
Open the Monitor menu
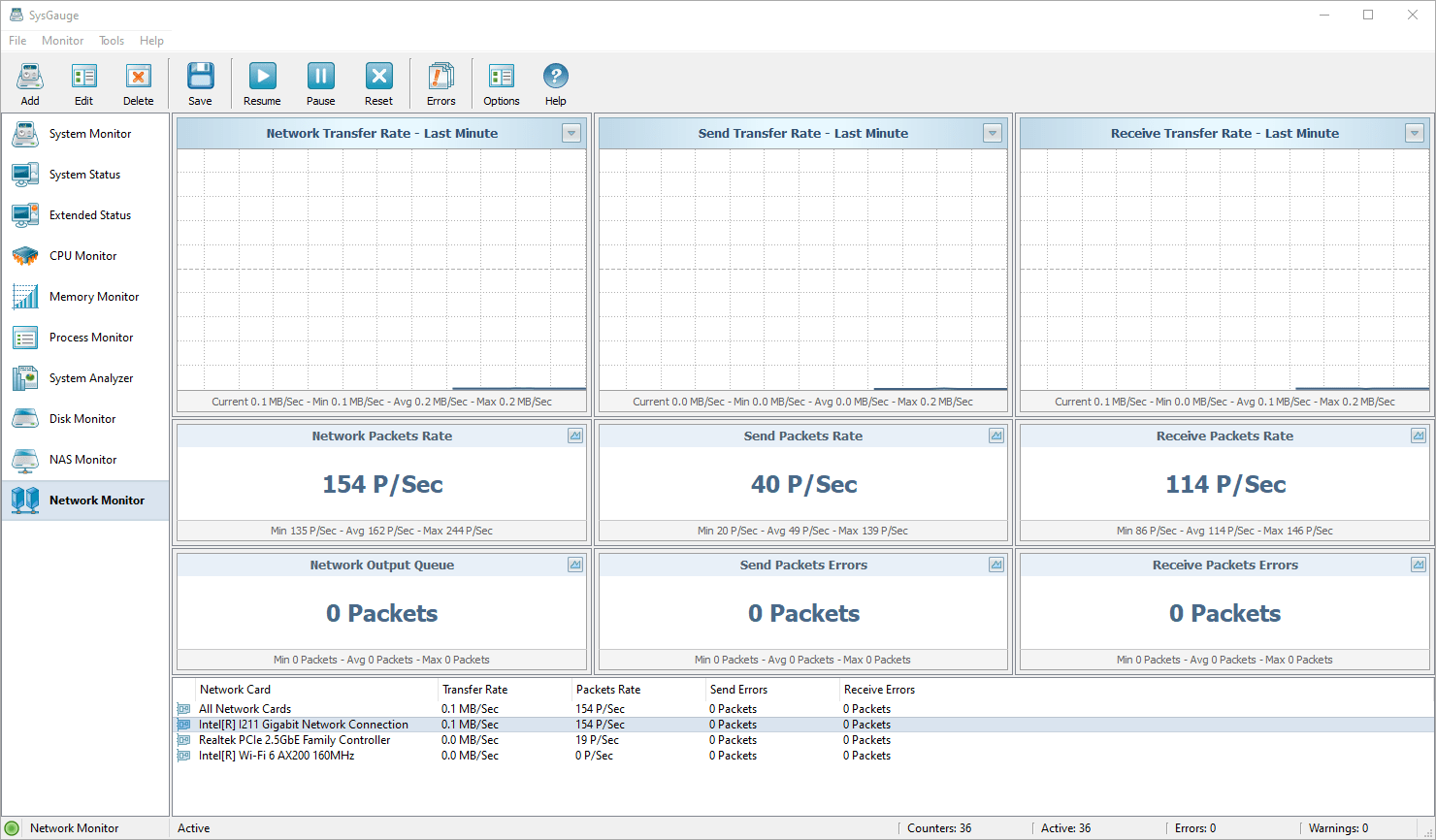click(63, 41)
